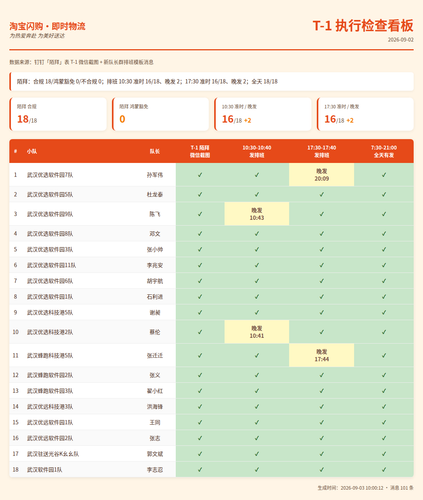Viewport: 423px width, 500px height.
Task: Click leader name 李兆安
Action: click(155, 265)
